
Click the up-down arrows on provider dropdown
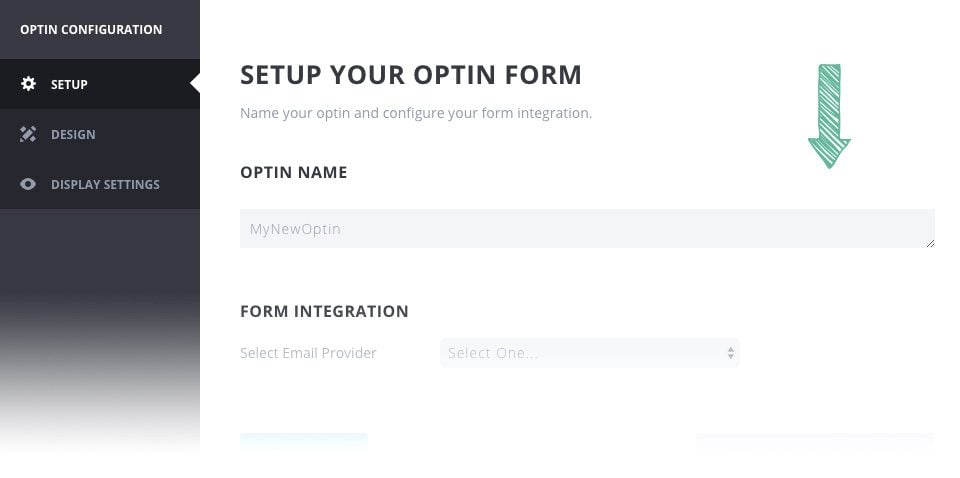pyautogui.click(x=731, y=353)
